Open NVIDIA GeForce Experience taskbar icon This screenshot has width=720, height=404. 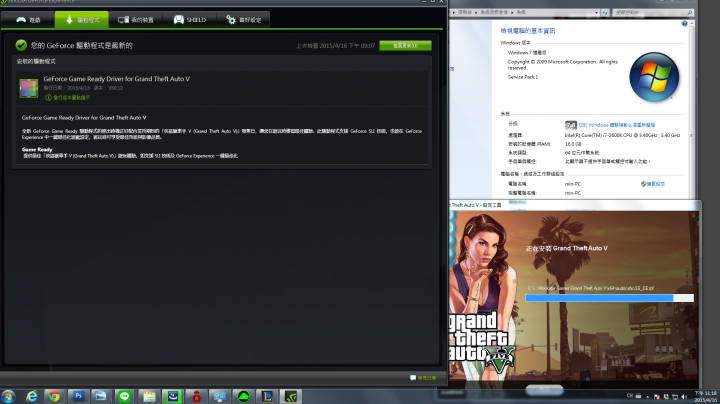pyautogui.click(x=291, y=396)
